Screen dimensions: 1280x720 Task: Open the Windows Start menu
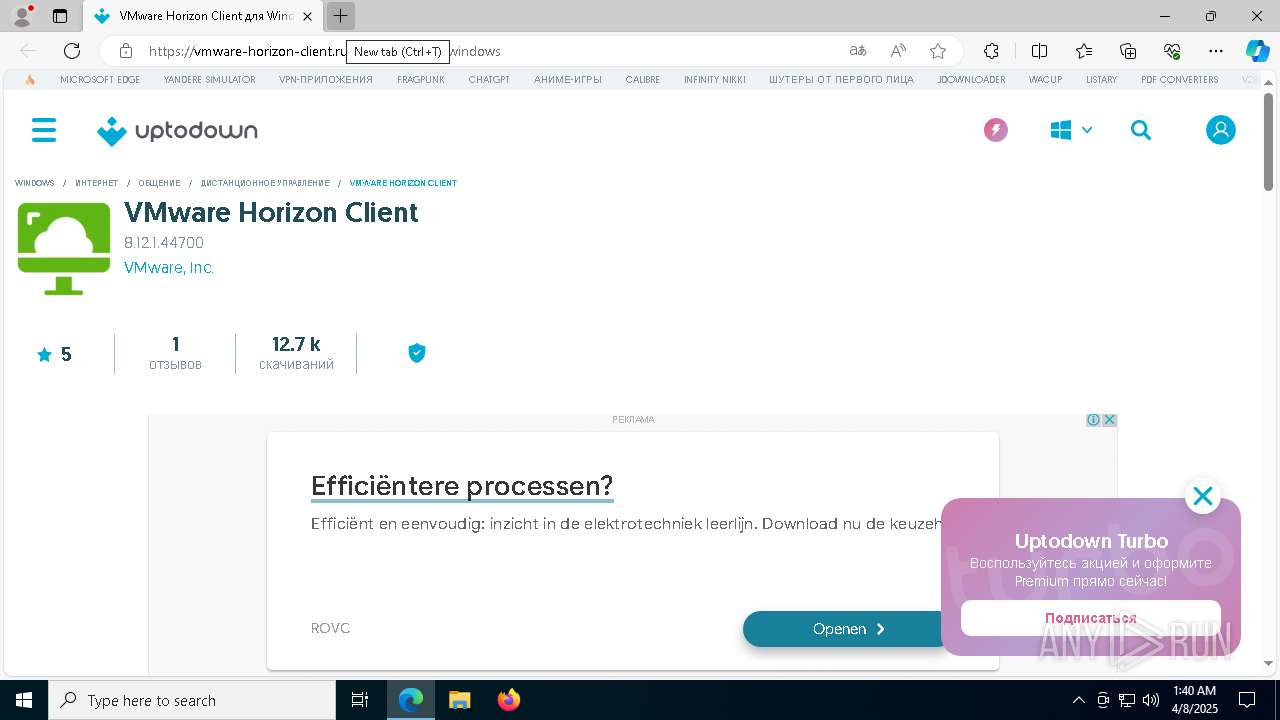coord(24,700)
